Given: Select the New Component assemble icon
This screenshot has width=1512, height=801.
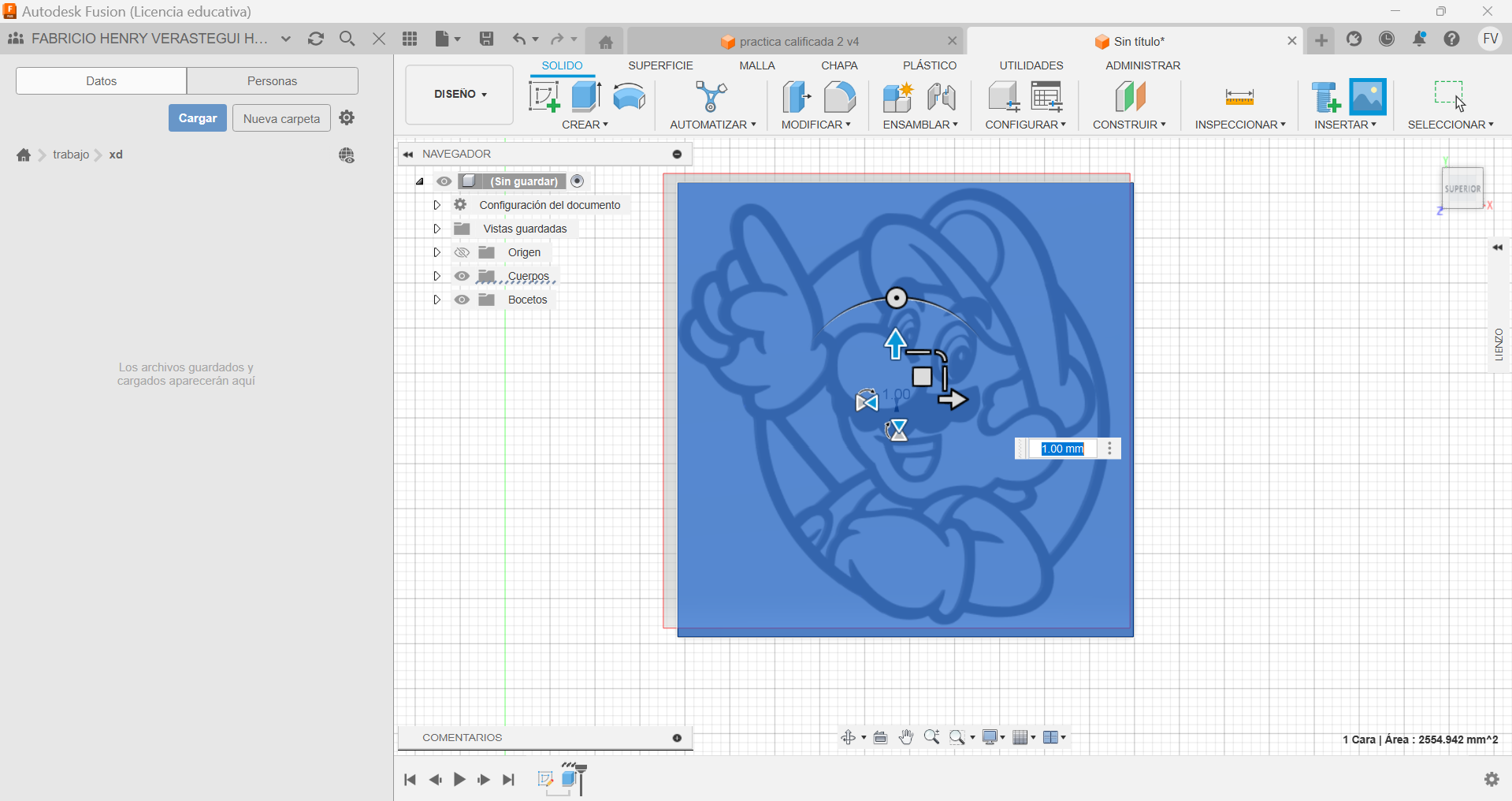Looking at the screenshot, I should point(897,98).
